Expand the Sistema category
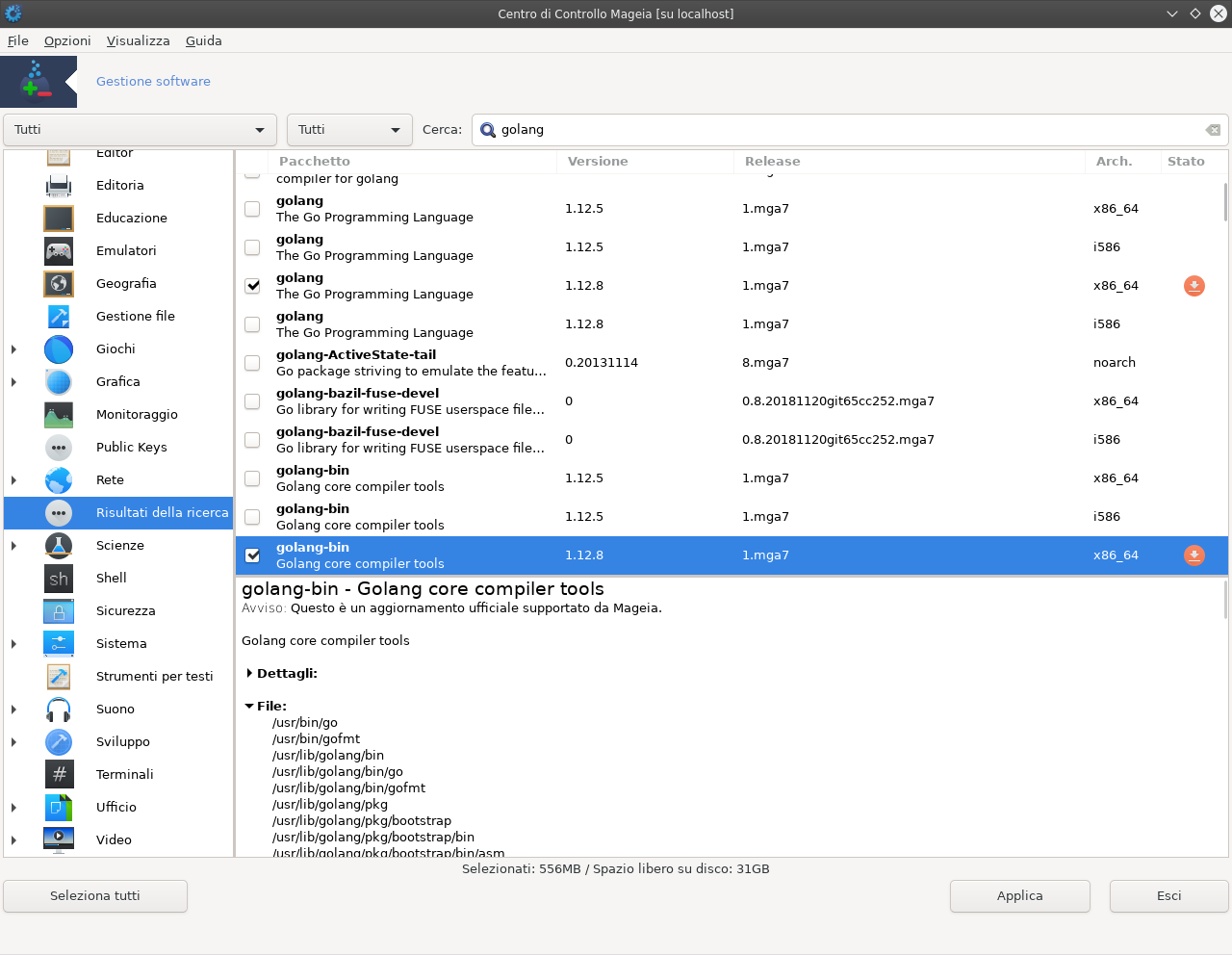 pos(13,644)
